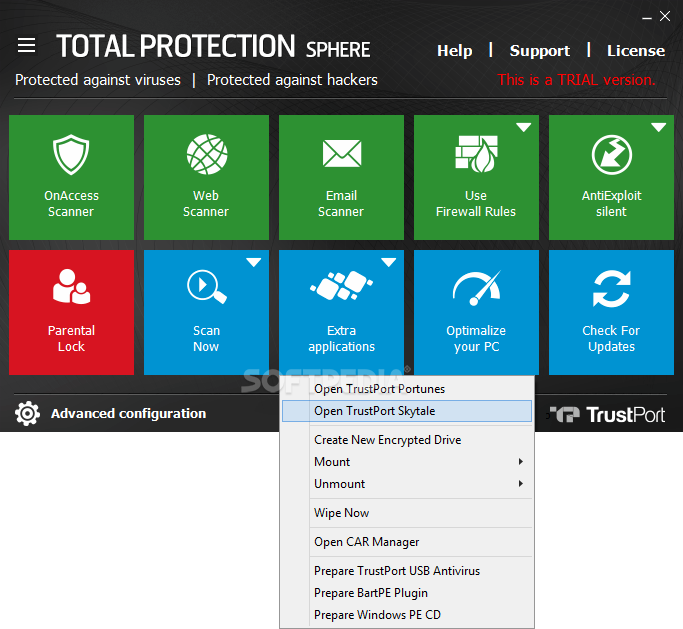Choose Wipe Now from the menu
This screenshot has width=683, height=629.
407,513
